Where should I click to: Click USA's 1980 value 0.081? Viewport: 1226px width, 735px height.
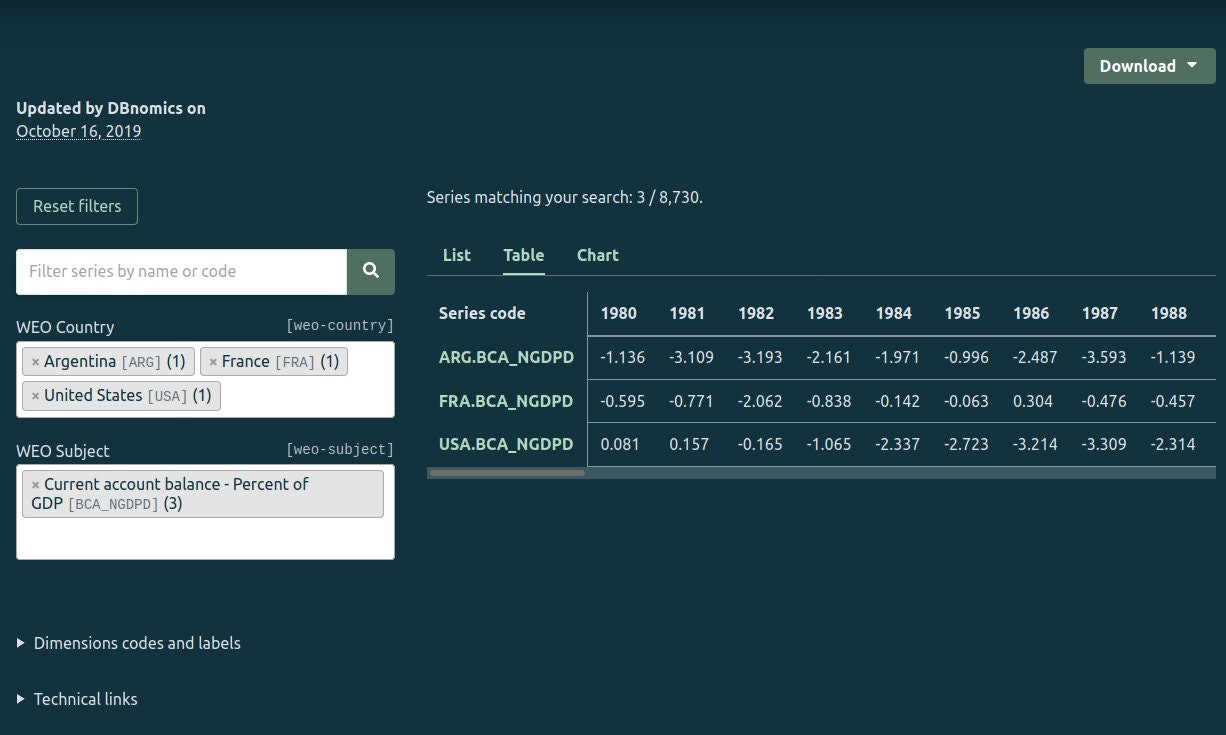(x=620, y=444)
